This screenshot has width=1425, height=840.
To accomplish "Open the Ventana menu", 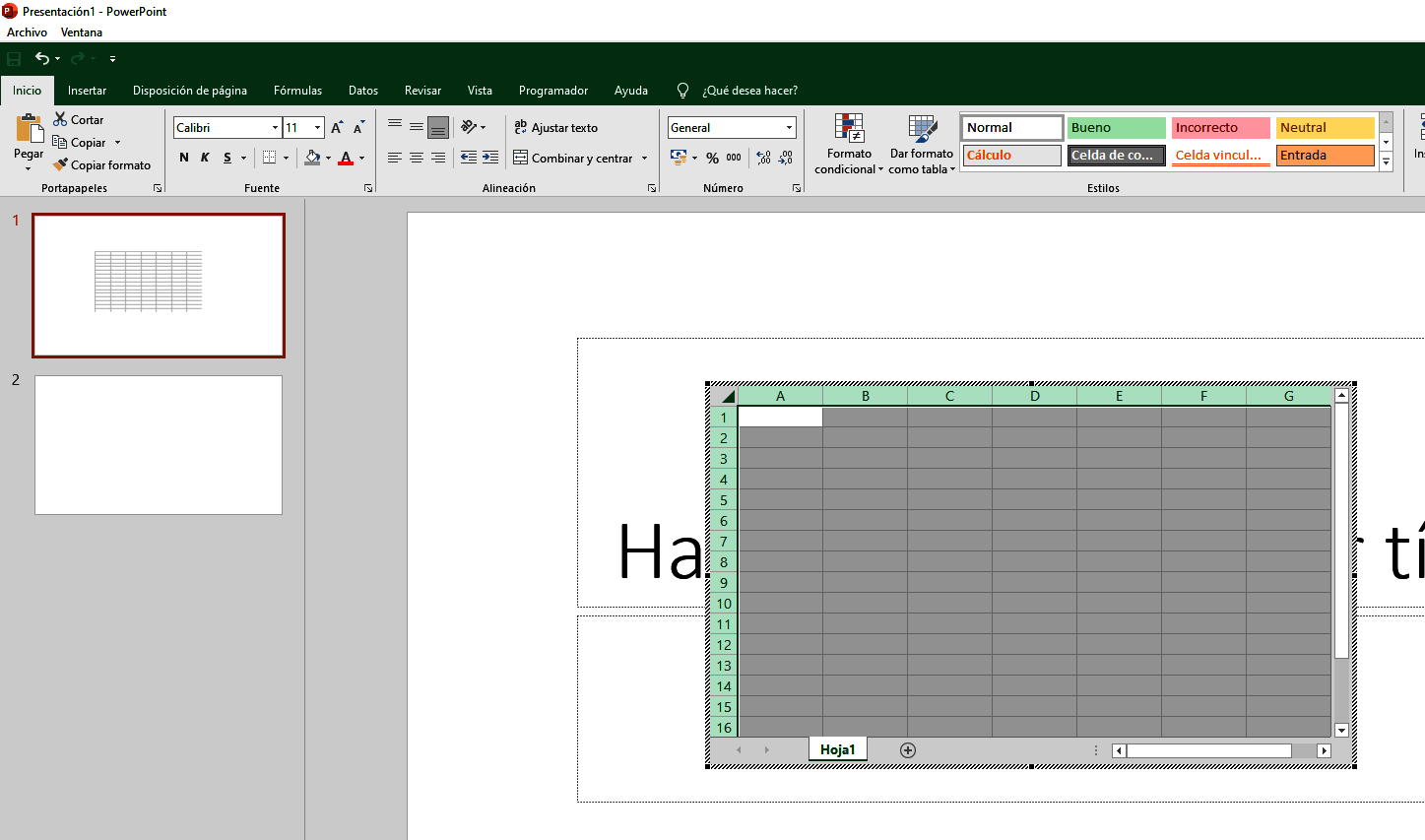I will click(x=82, y=32).
